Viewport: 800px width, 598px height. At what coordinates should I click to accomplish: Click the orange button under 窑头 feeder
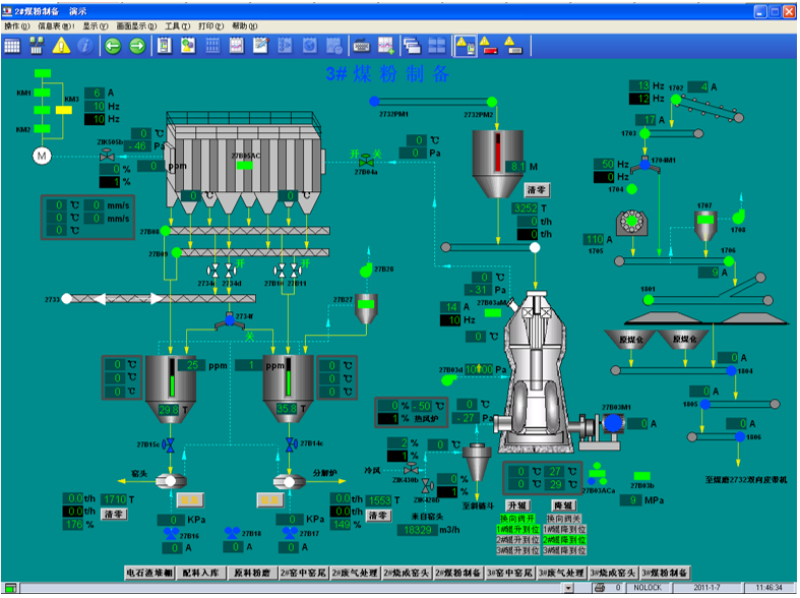(190, 501)
